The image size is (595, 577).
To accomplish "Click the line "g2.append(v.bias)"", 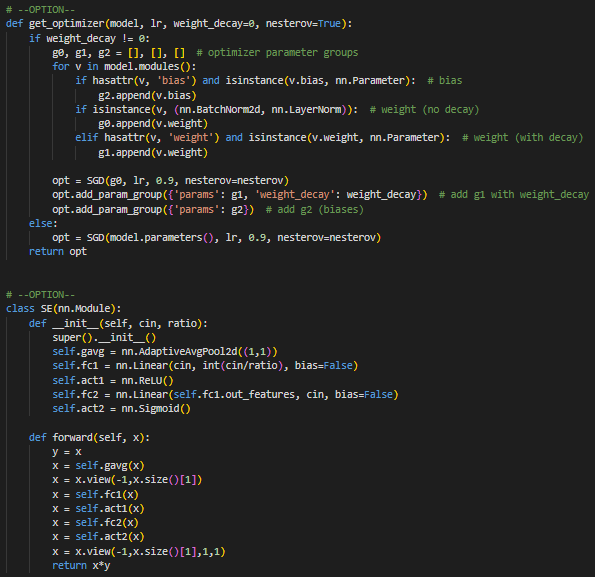I will 147,95.
